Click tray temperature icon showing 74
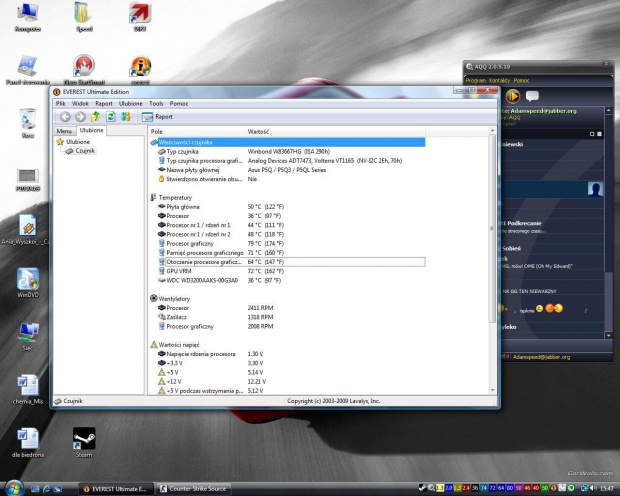620x496 pixels. [484, 488]
